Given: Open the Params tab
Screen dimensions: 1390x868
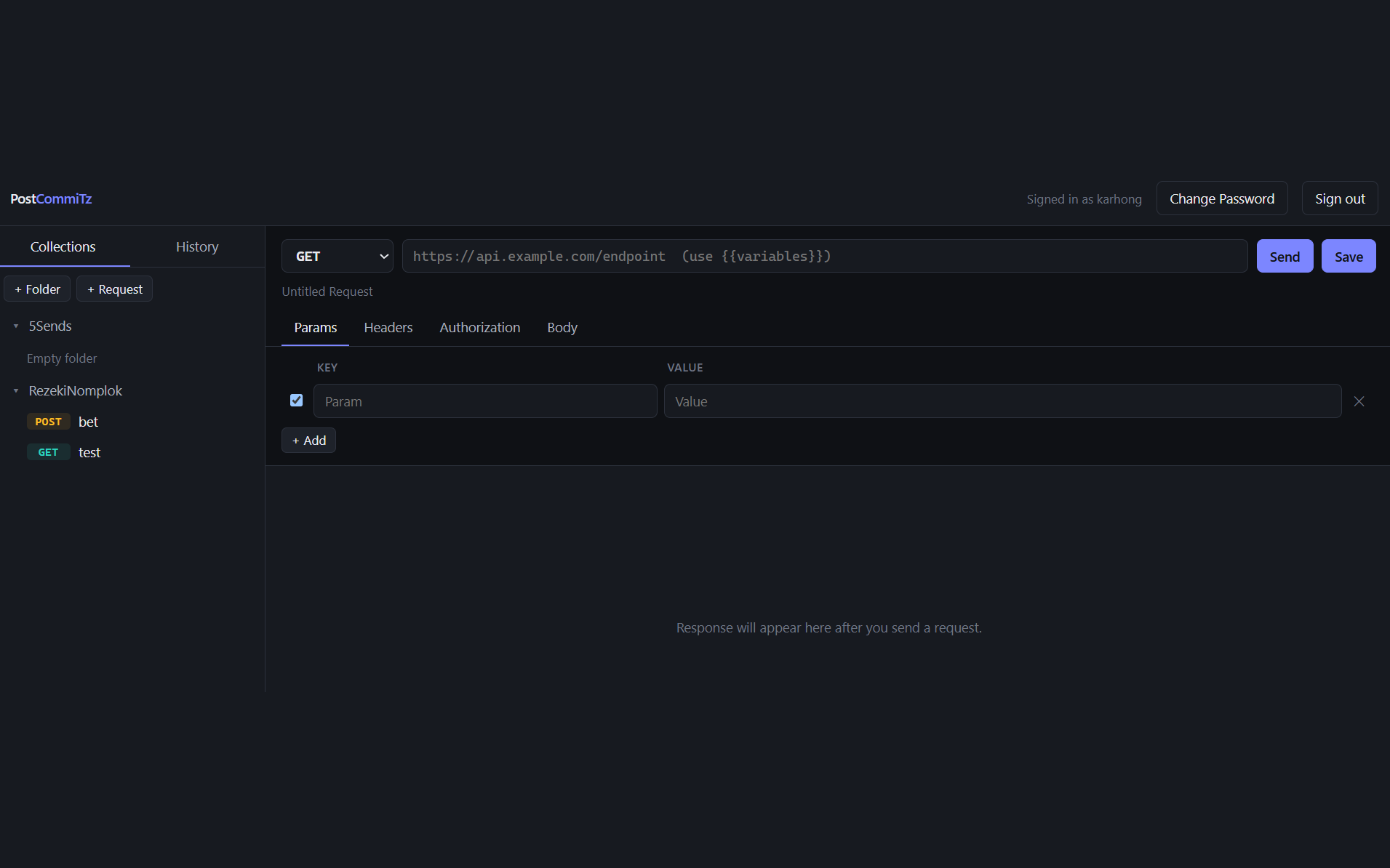Looking at the screenshot, I should point(316,328).
